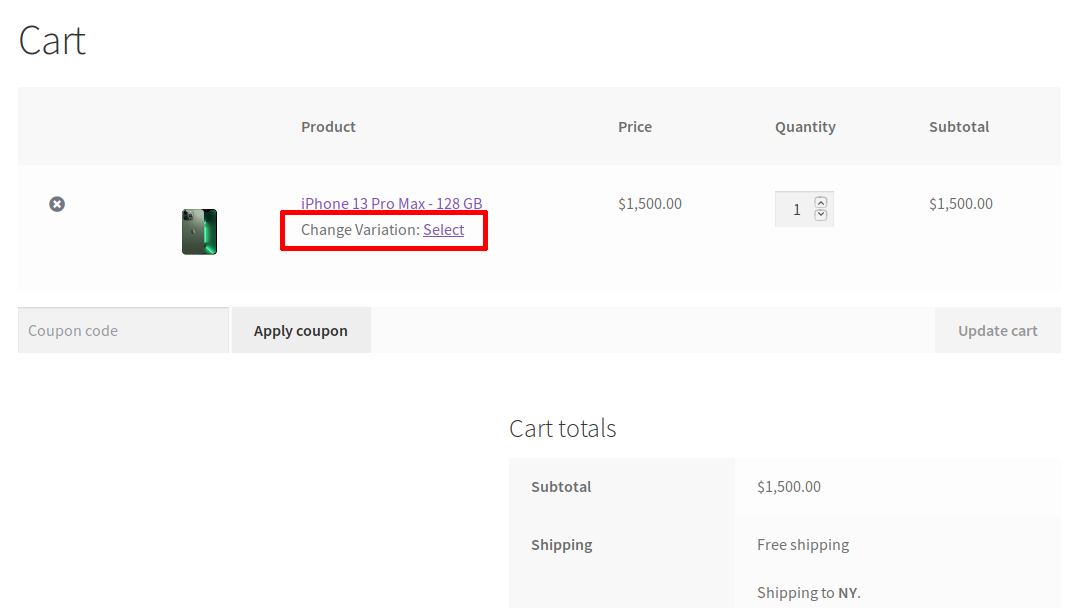This screenshot has width=1080, height=608.
Task: Remove the iPhone item from cart
Action: [57, 204]
